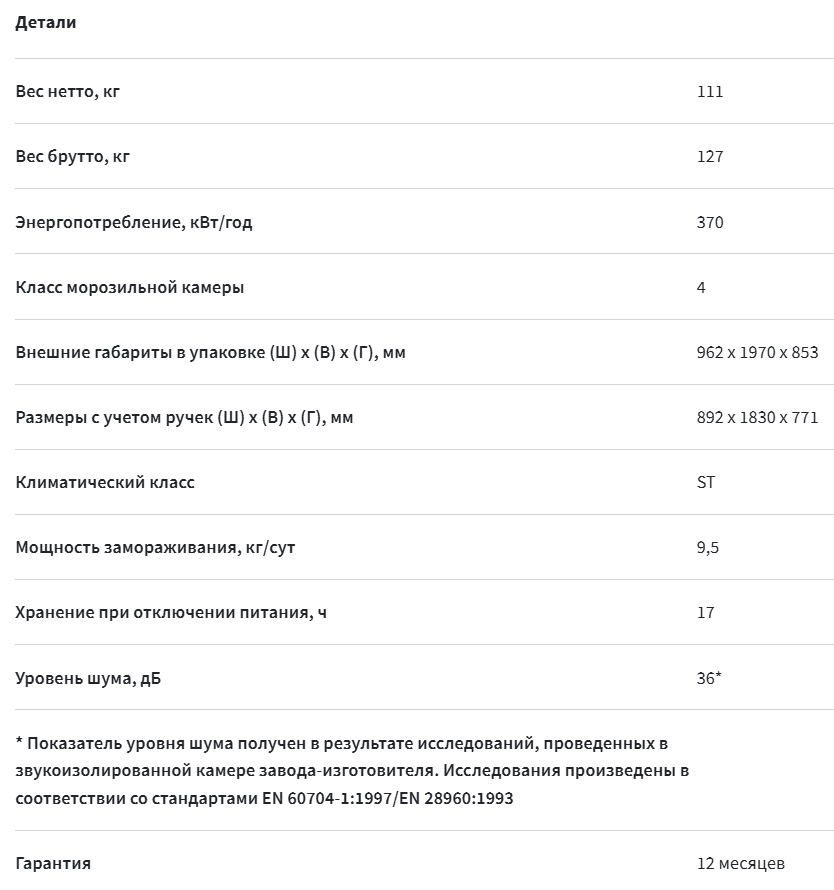Click the energy consumption value 370
The height and width of the screenshot is (890, 834).
[x=710, y=222]
